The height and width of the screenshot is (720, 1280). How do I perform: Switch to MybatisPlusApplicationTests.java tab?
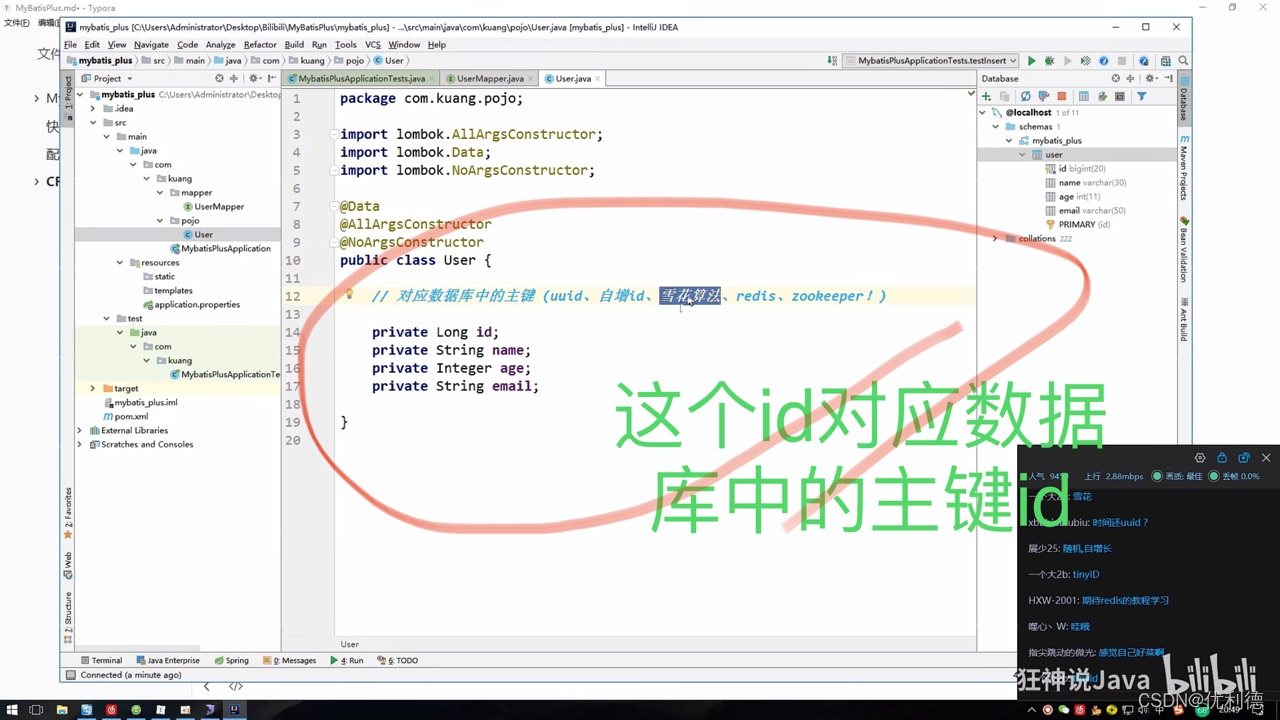360,78
